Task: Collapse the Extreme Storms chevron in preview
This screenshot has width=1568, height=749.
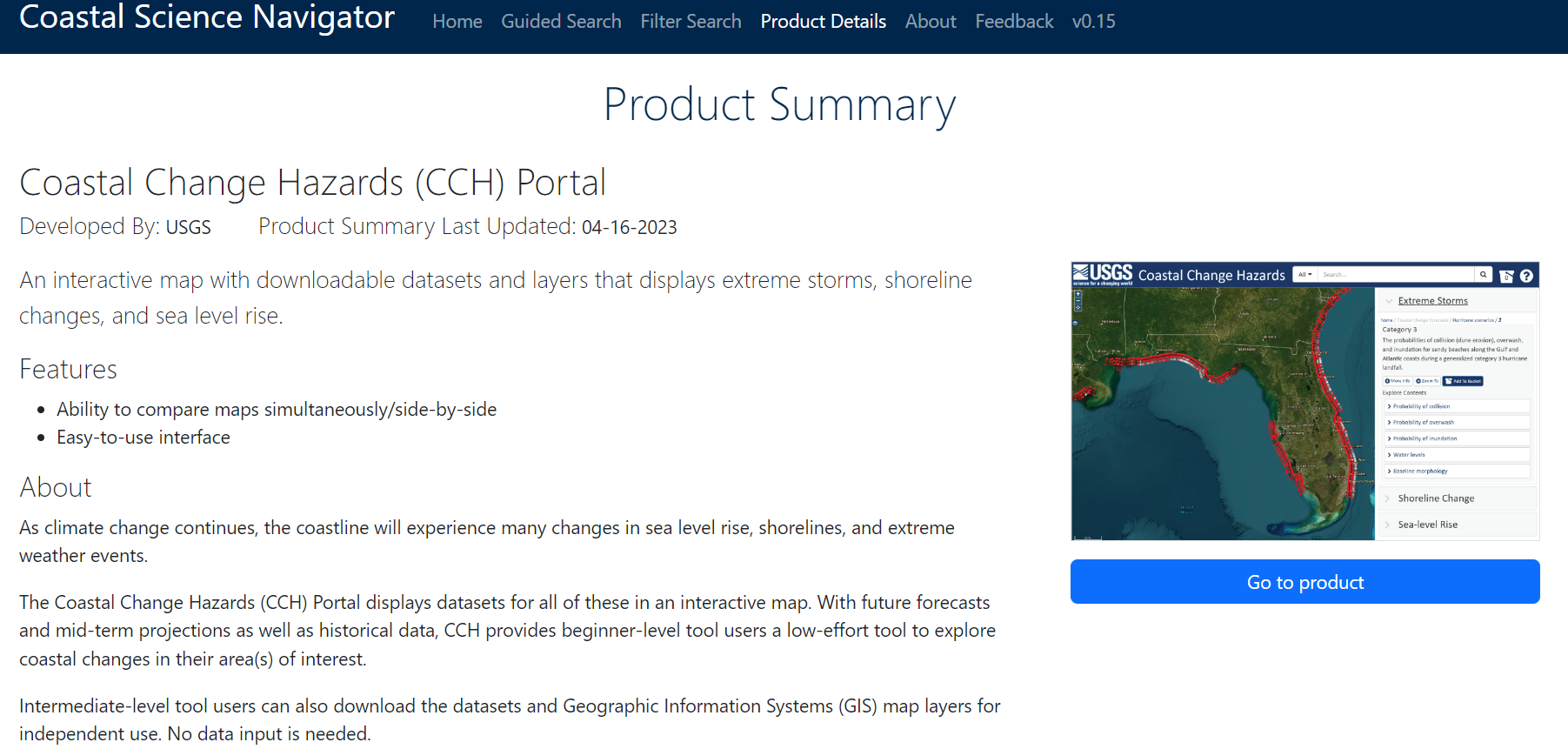Action: tap(1389, 301)
